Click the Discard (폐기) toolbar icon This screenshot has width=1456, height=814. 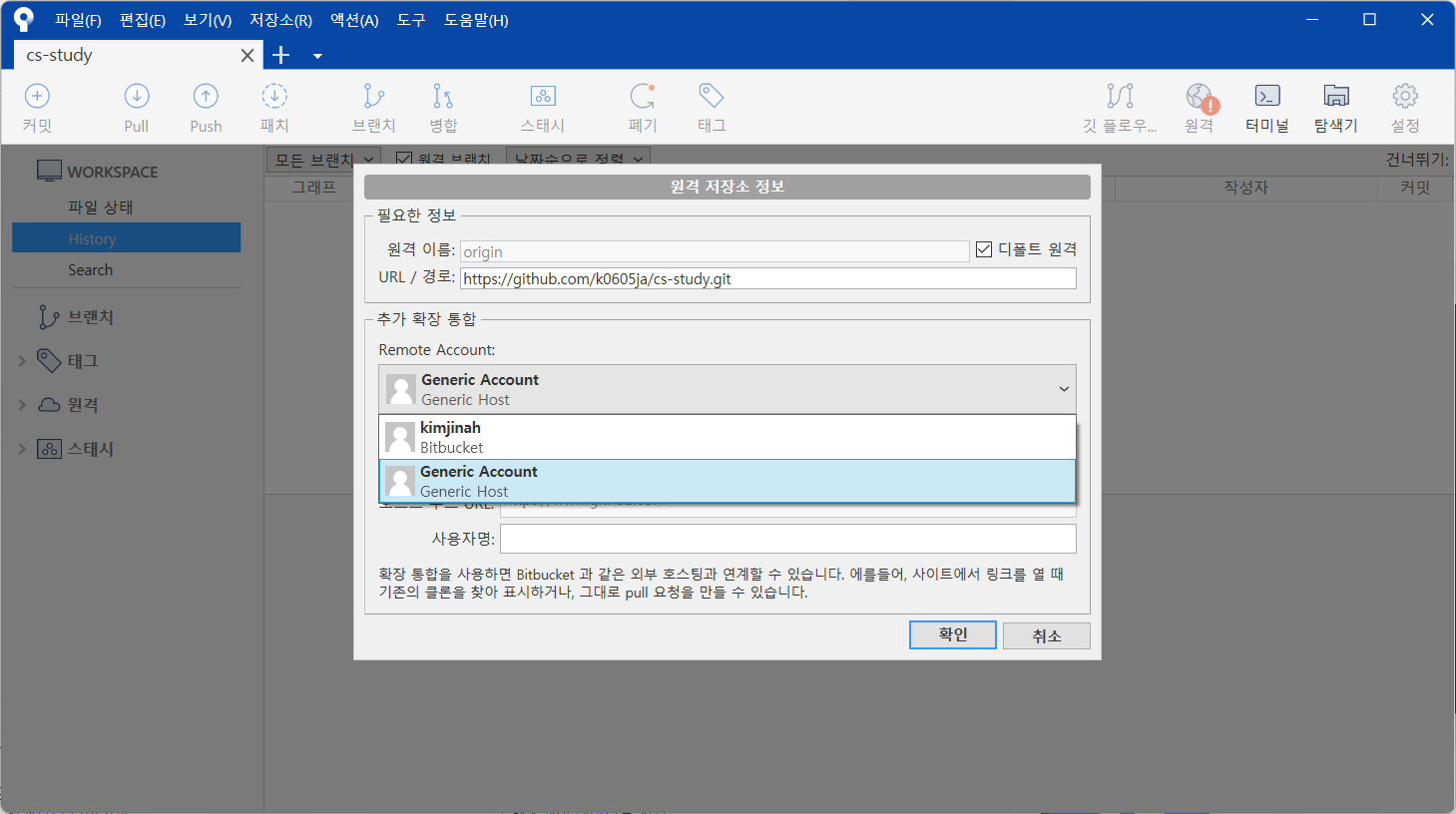click(x=643, y=96)
